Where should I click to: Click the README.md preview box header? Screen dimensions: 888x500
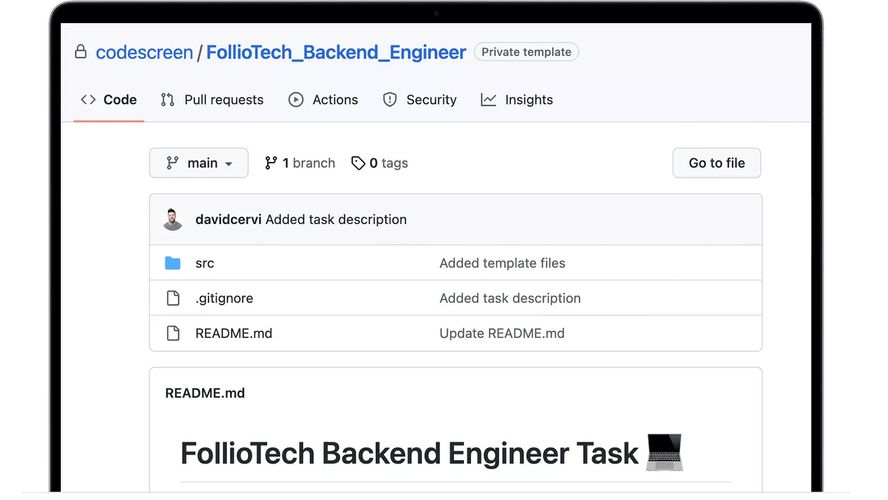(x=205, y=393)
